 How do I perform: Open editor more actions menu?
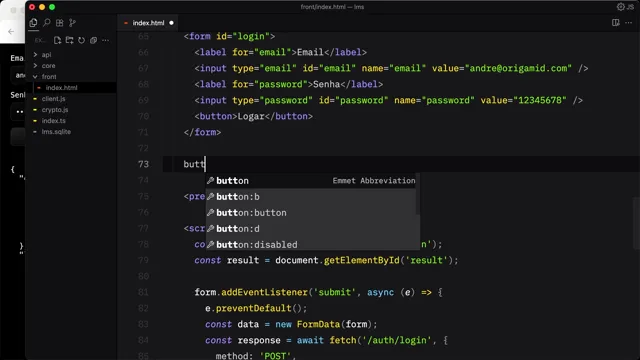pyautogui.click(x=629, y=22)
